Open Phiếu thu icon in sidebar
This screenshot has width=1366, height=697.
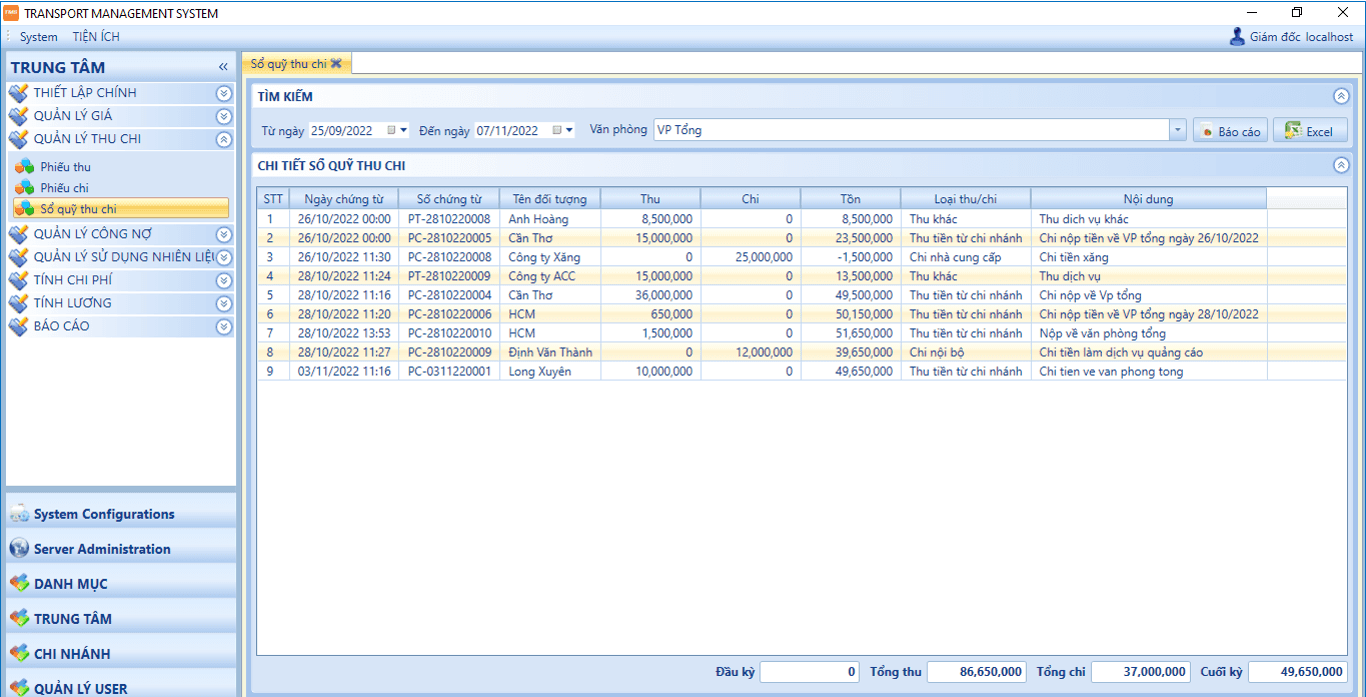[24, 167]
